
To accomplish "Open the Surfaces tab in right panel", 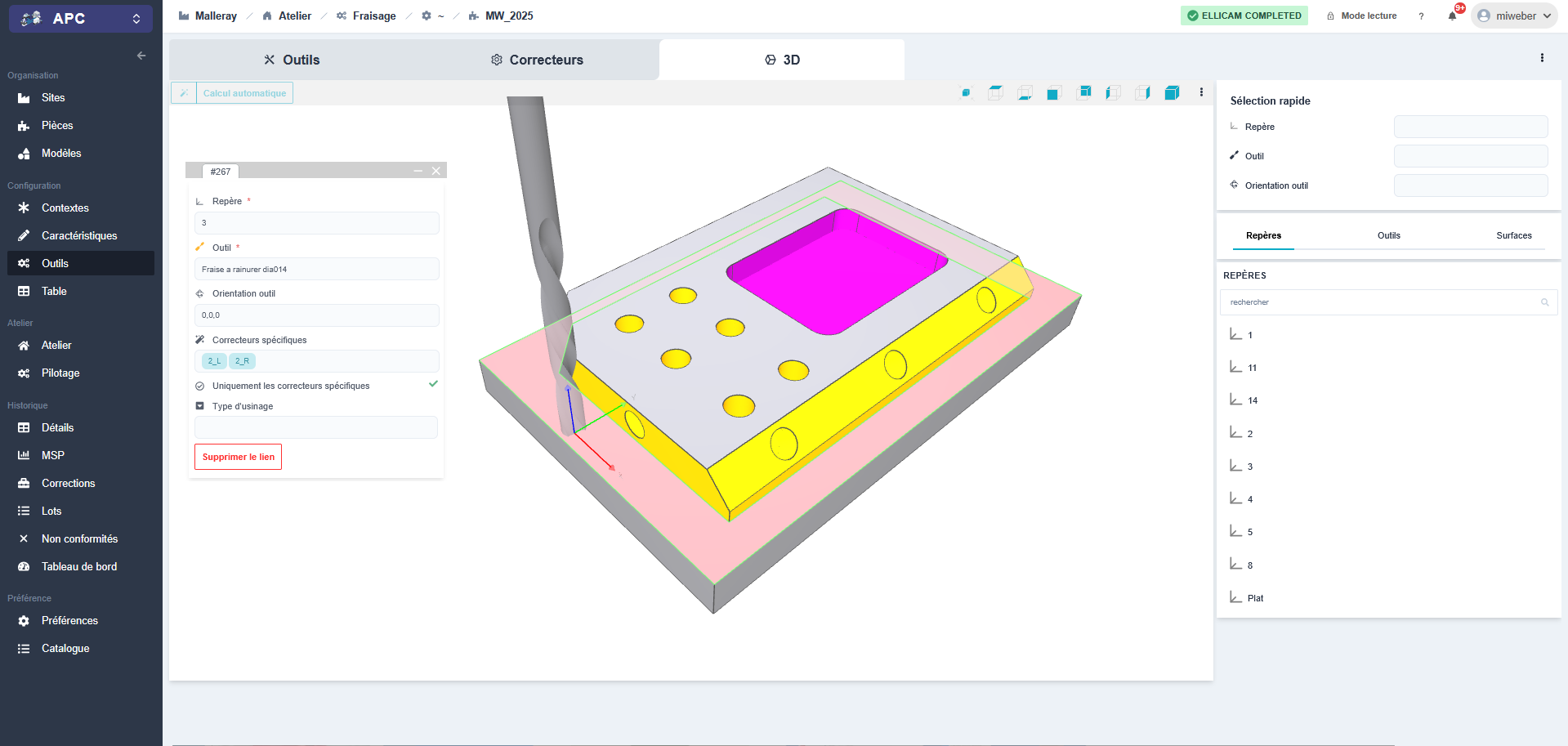I will coord(1513,235).
